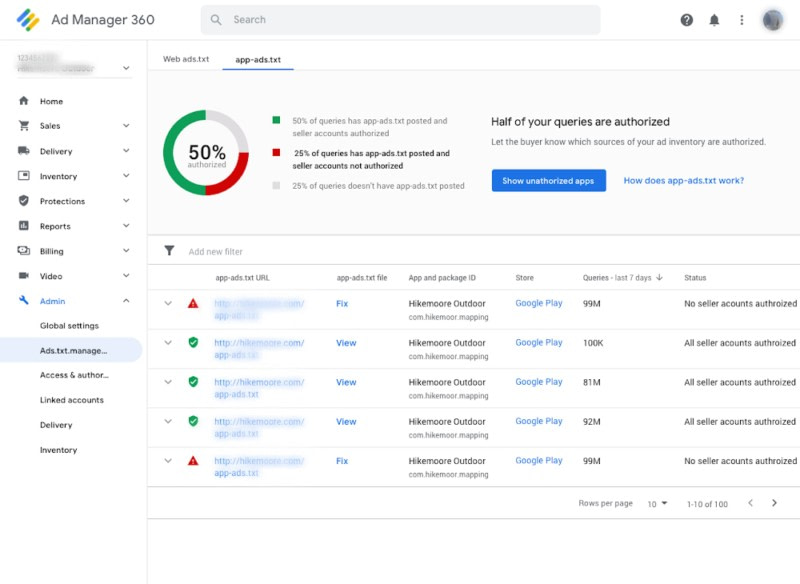Select the Inventory icon in the sidebar
Image resolution: width=800 pixels, height=584 pixels.
click(x=23, y=176)
